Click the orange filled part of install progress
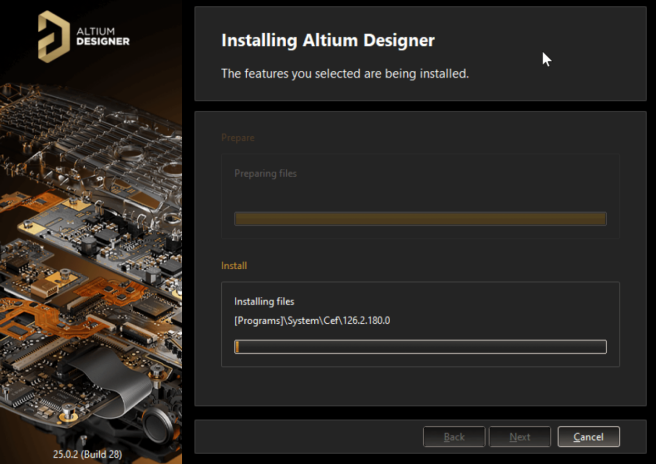 click(x=237, y=347)
